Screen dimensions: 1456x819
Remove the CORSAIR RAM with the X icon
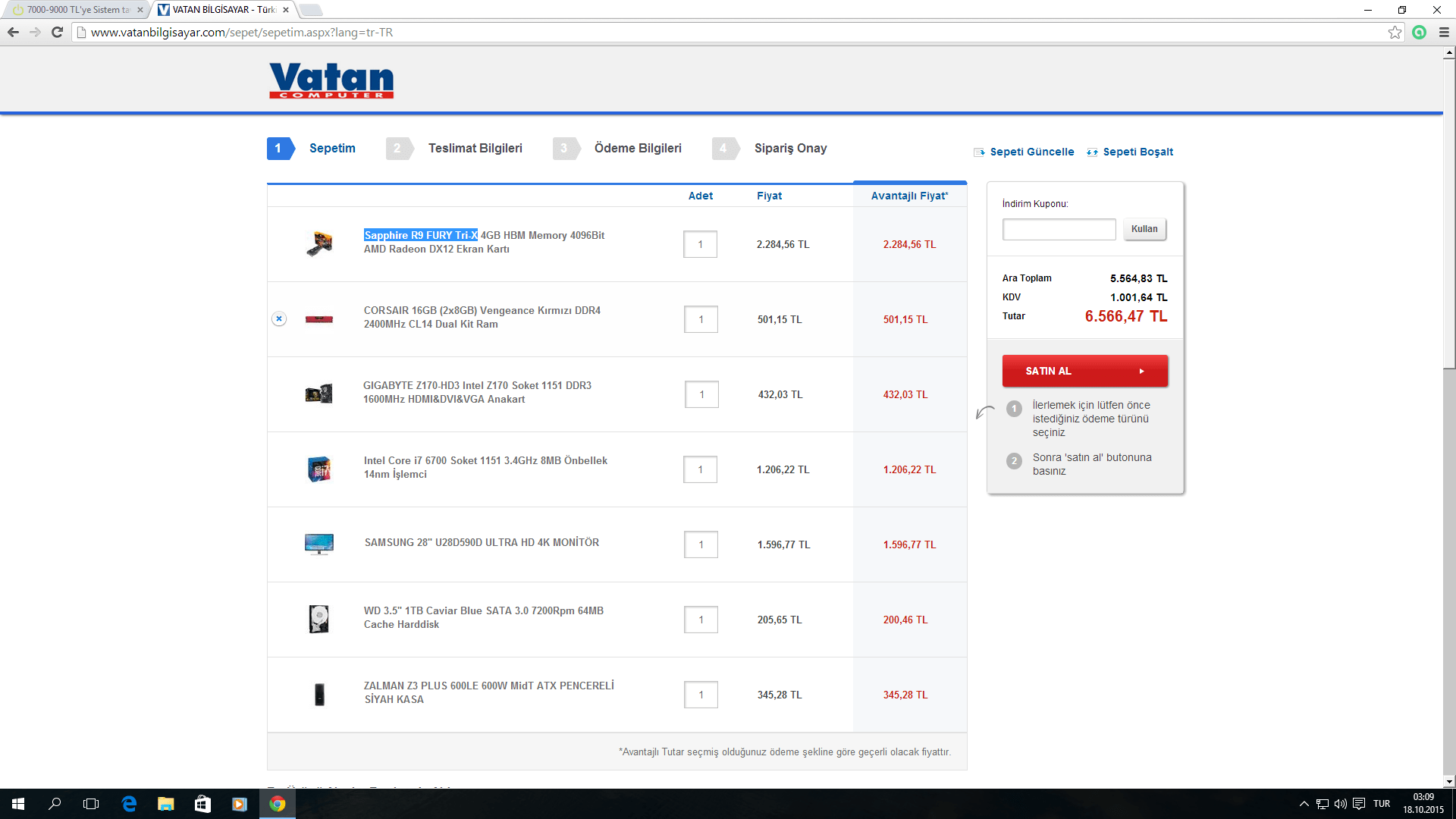point(279,318)
